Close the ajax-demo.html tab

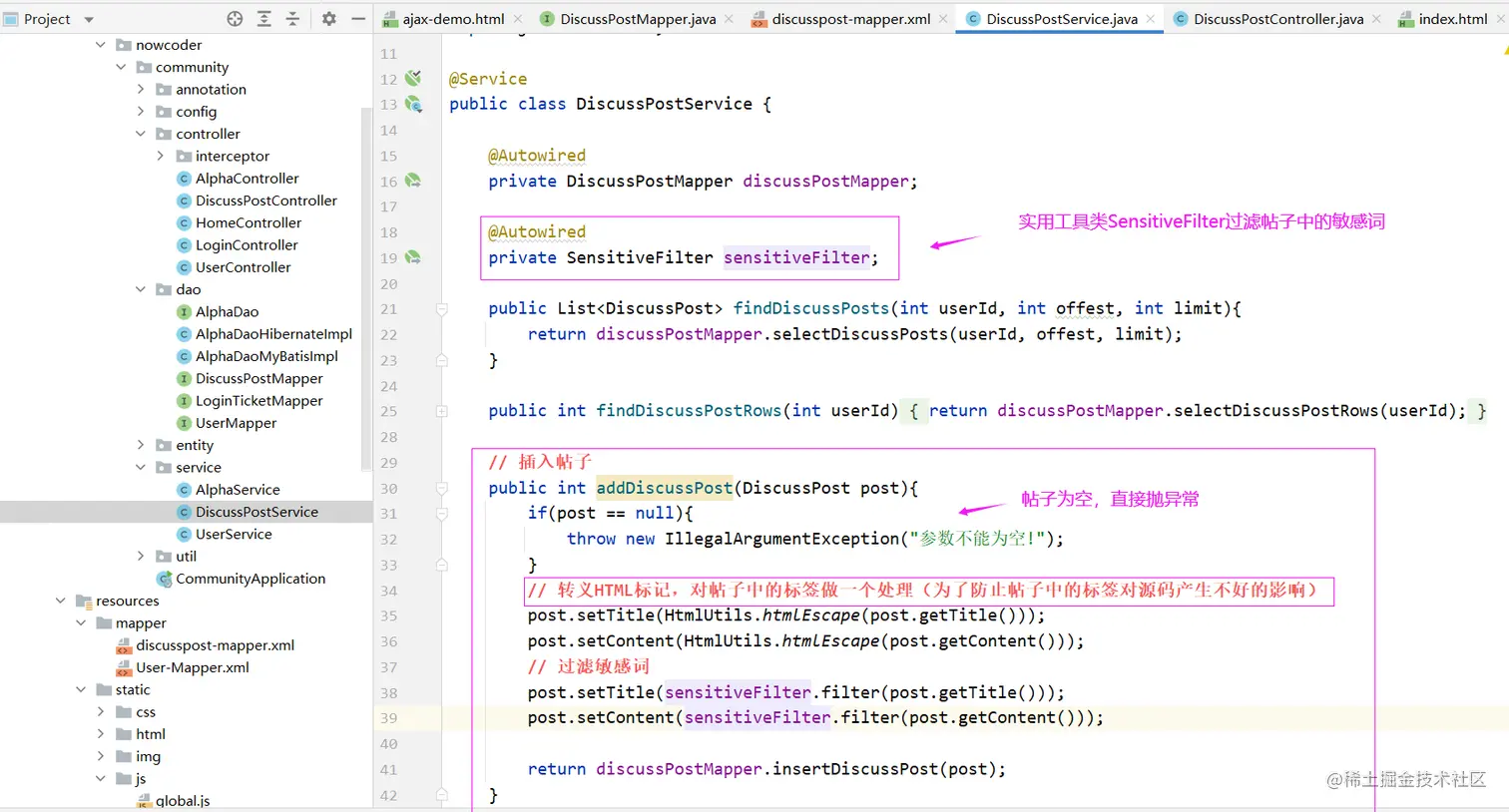coord(518,19)
